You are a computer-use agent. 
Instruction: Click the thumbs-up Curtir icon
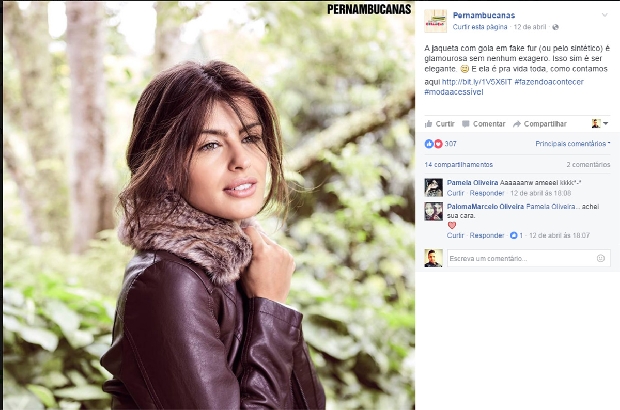[x=428, y=124]
